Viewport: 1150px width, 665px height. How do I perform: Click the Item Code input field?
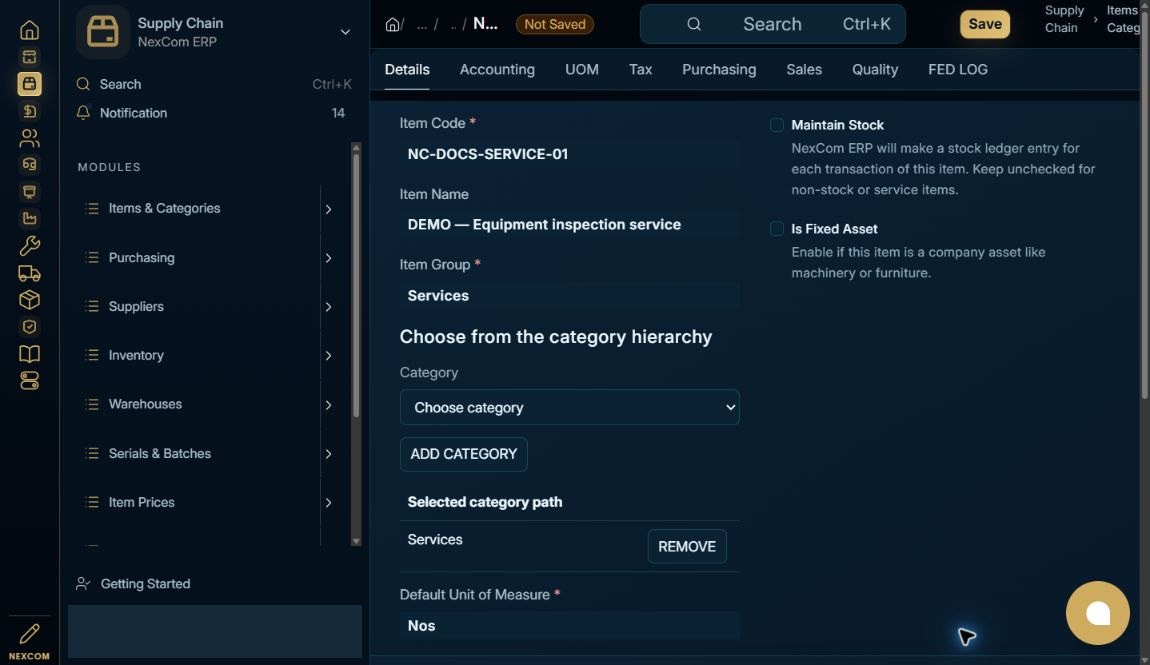[569, 154]
